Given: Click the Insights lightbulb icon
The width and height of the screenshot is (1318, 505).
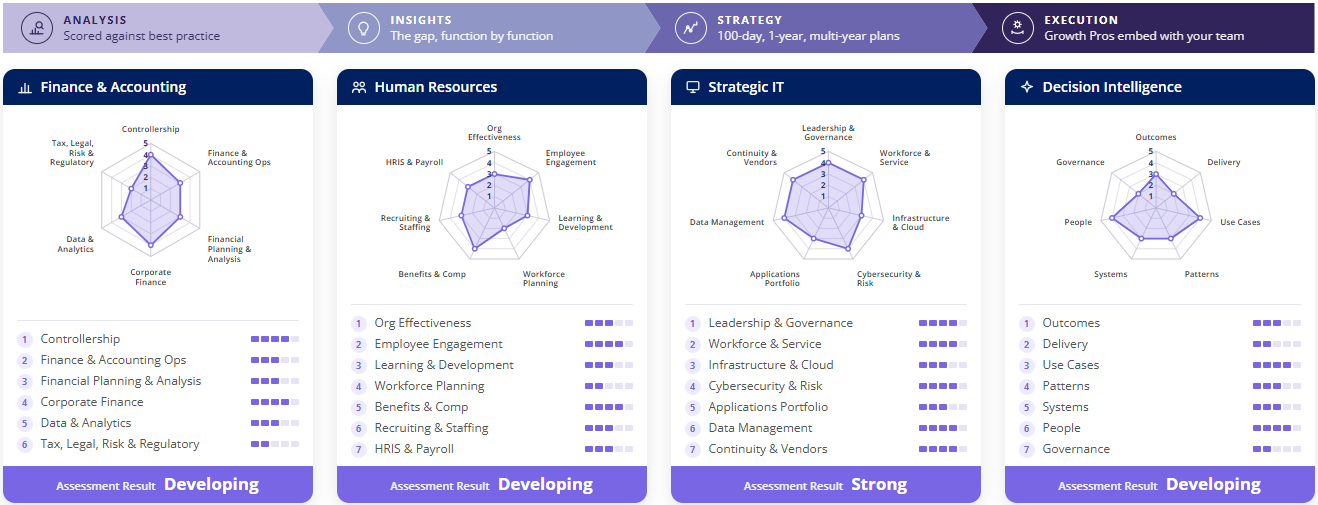Looking at the screenshot, I should point(364,28).
